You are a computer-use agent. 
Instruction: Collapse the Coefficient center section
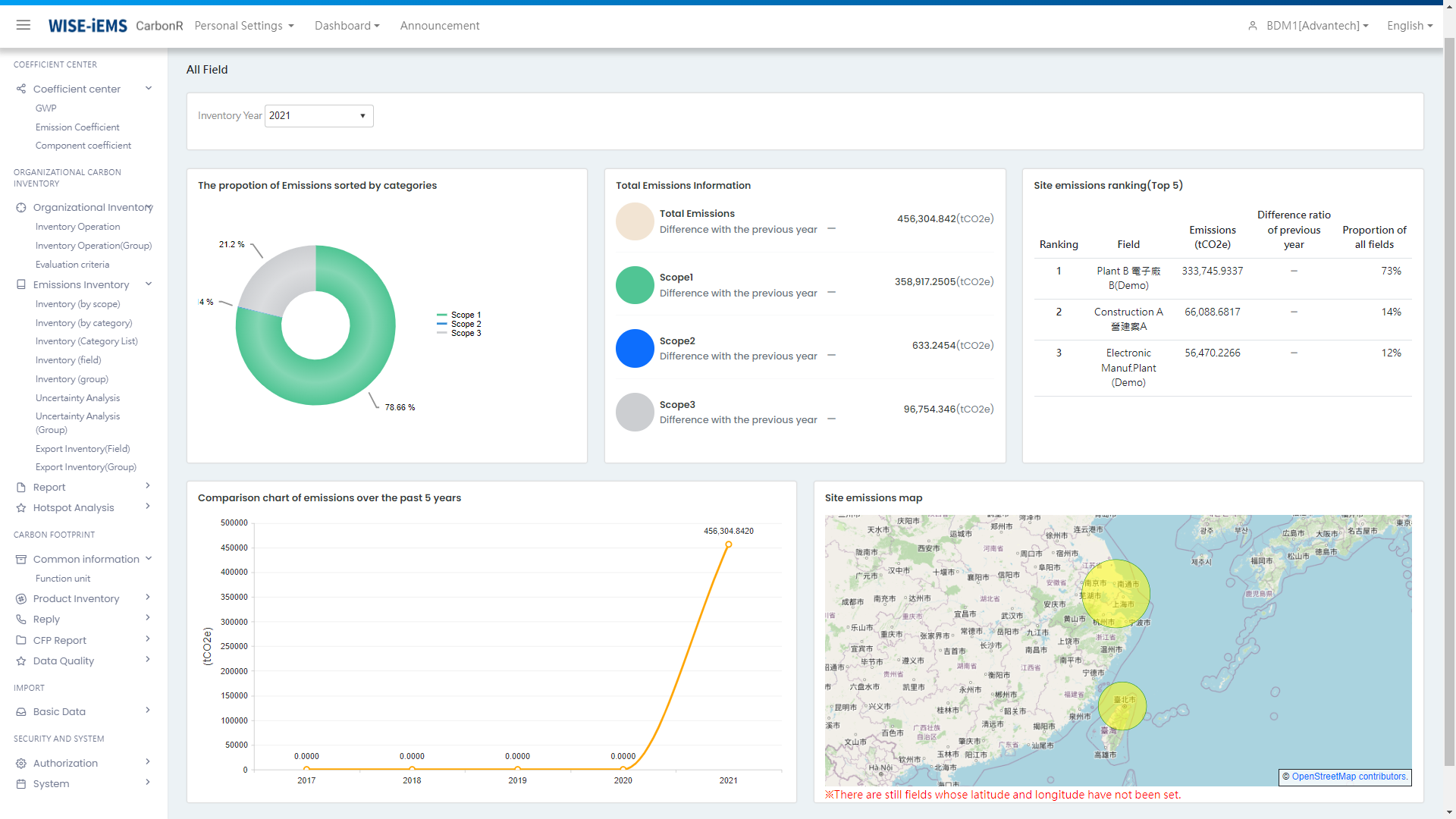[x=149, y=88]
